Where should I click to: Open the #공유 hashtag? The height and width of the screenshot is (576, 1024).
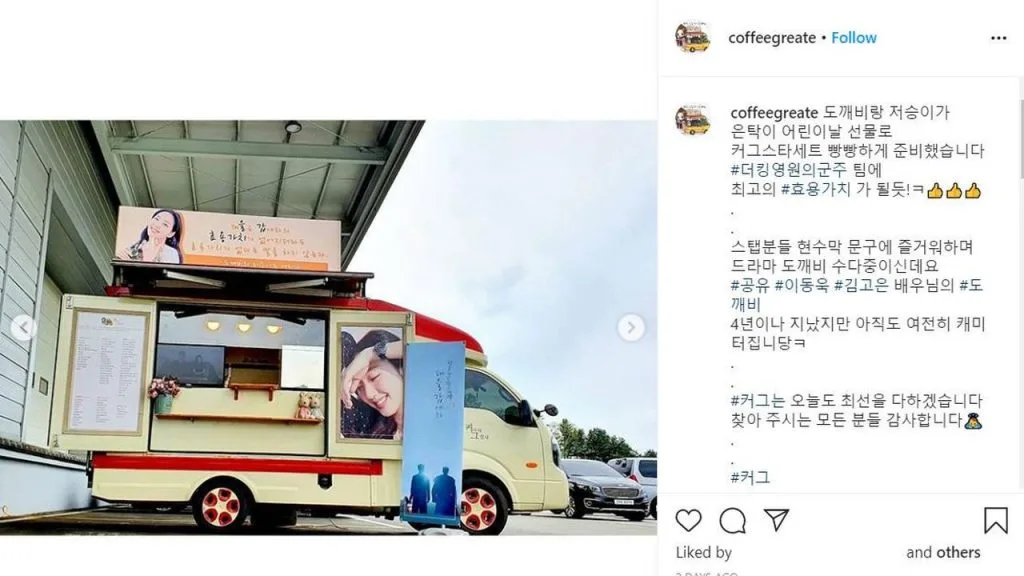pos(750,285)
